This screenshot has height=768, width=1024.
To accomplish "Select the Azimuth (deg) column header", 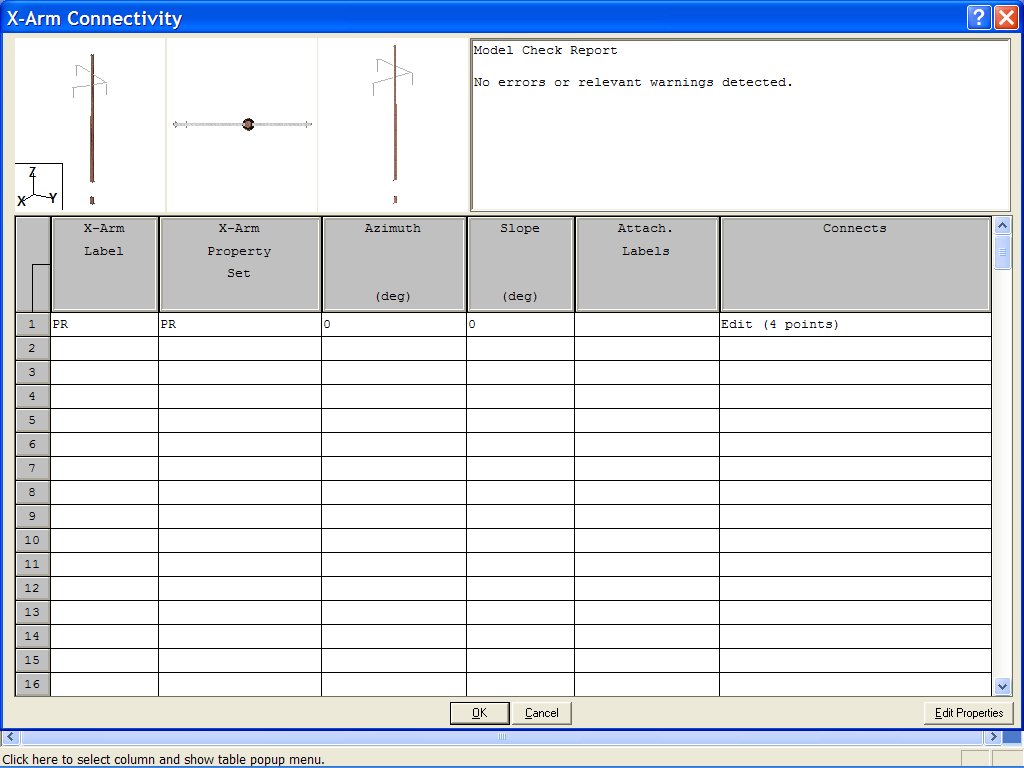I will [x=394, y=264].
